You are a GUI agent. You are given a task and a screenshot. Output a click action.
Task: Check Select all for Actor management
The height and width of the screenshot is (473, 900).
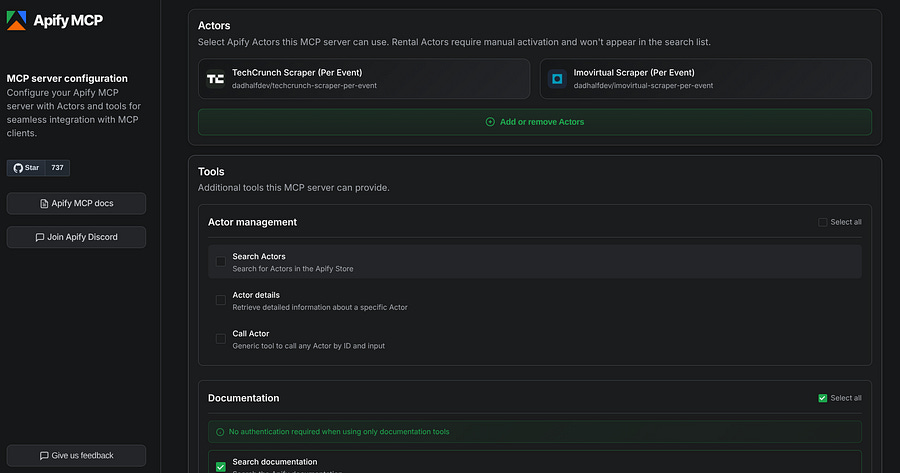pos(823,222)
